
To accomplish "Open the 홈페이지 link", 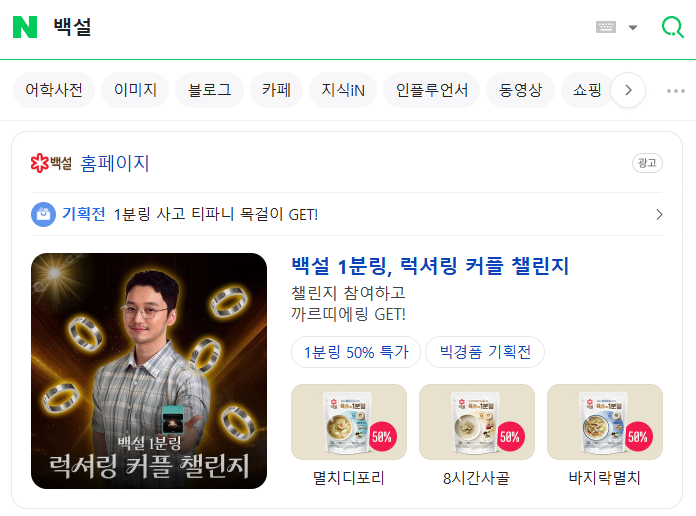I will click(115, 163).
